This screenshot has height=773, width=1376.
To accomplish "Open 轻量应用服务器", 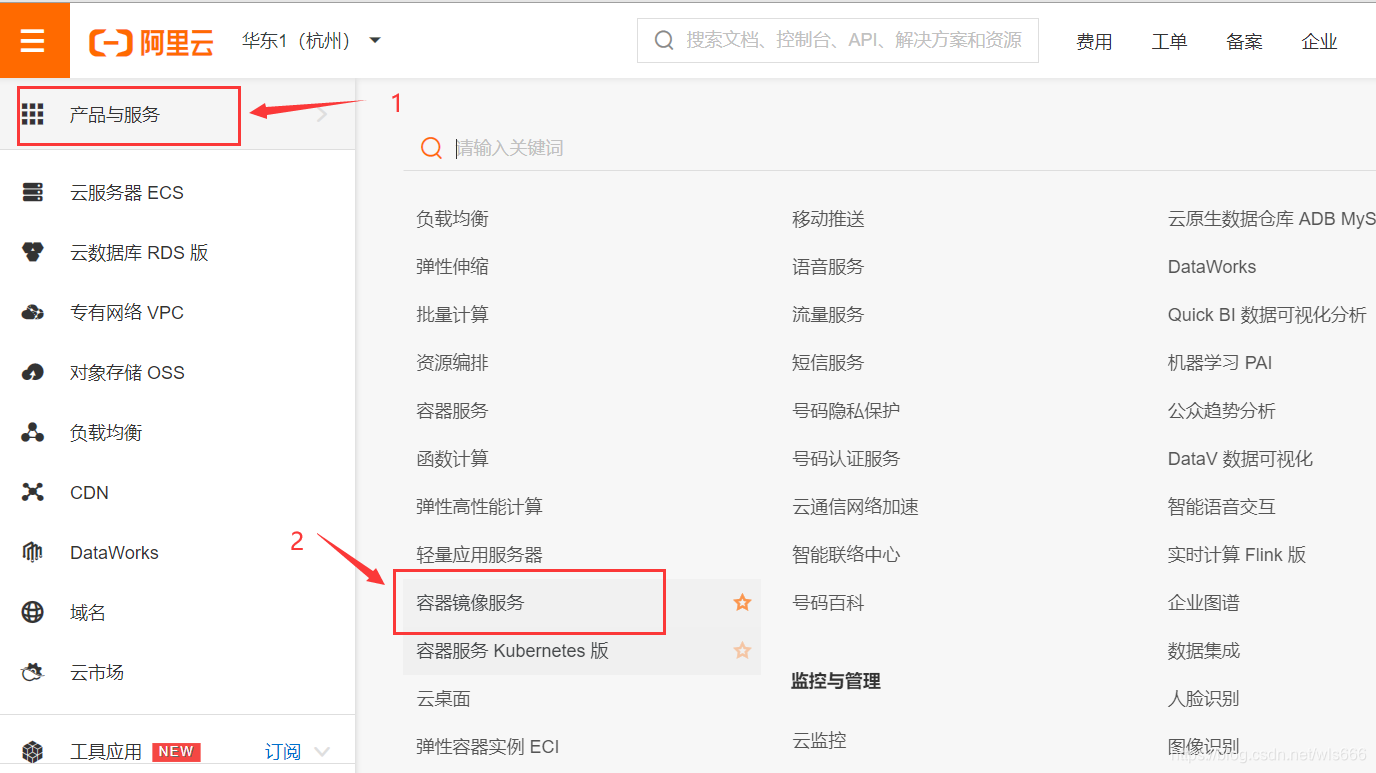I will click(x=479, y=555).
